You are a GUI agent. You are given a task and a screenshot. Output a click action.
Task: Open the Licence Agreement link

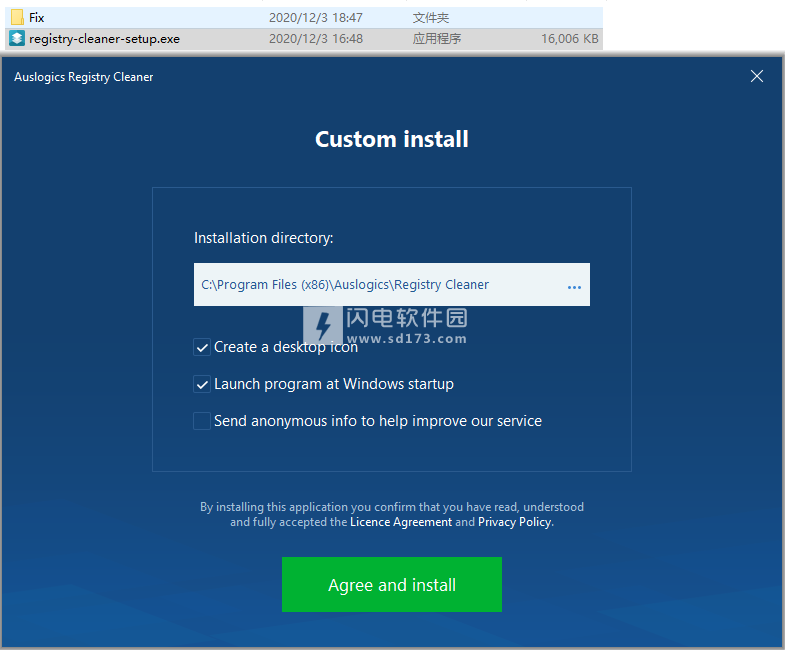click(x=400, y=522)
